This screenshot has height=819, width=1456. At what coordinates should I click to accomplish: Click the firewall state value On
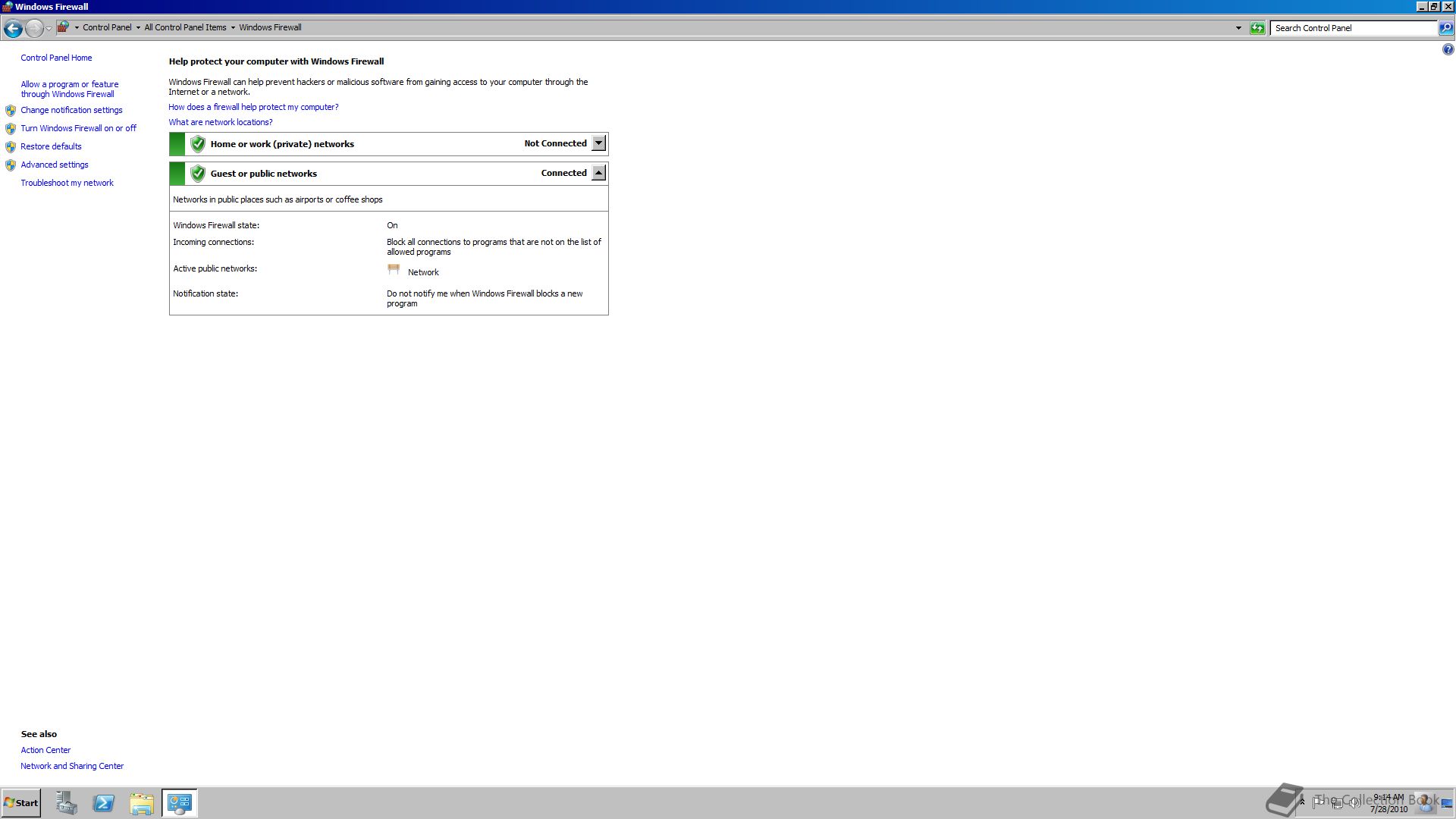coord(392,225)
